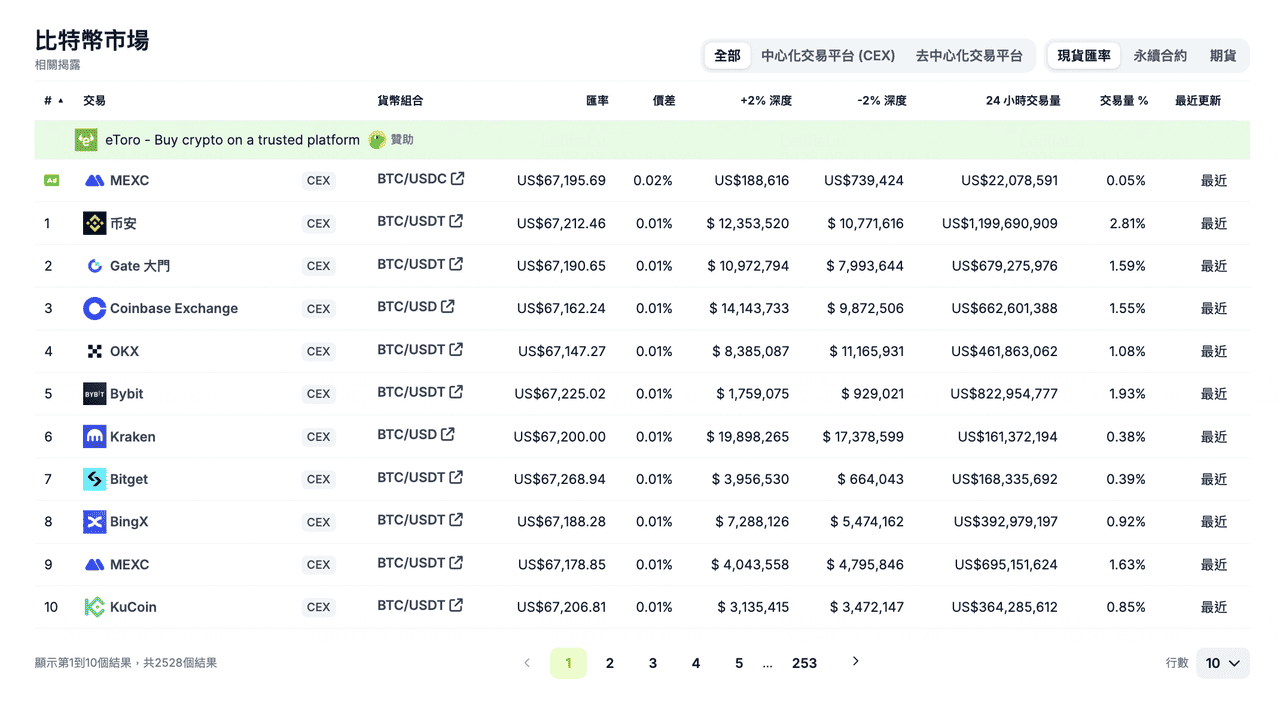Click the Coinbase Exchange logo icon
1280x705 pixels.
tap(94, 309)
